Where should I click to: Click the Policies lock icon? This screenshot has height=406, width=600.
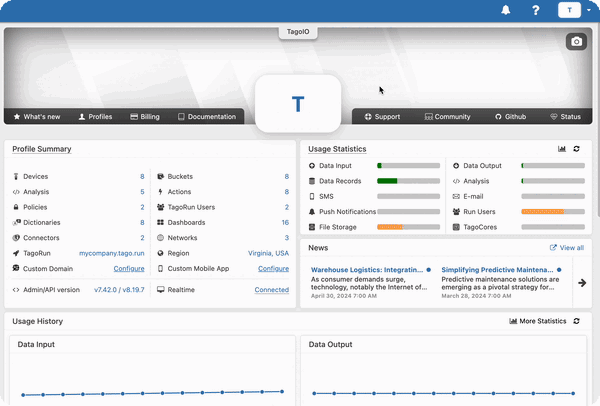click(x=16, y=207)
